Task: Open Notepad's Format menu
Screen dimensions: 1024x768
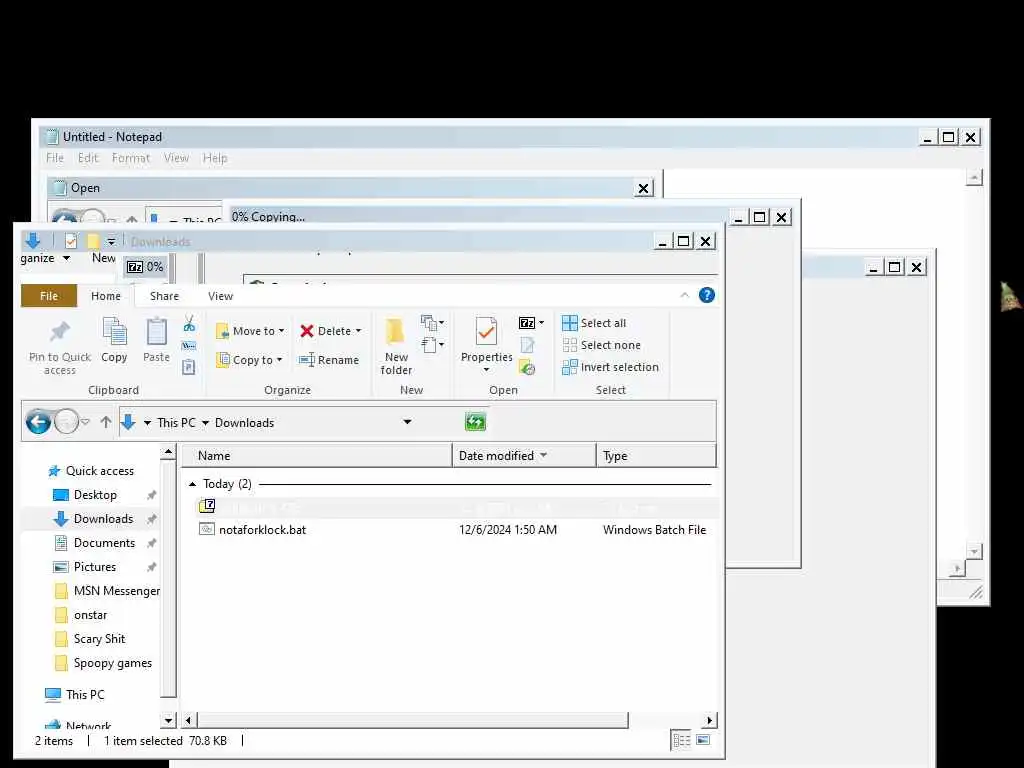Action: [x=131, y=158]
